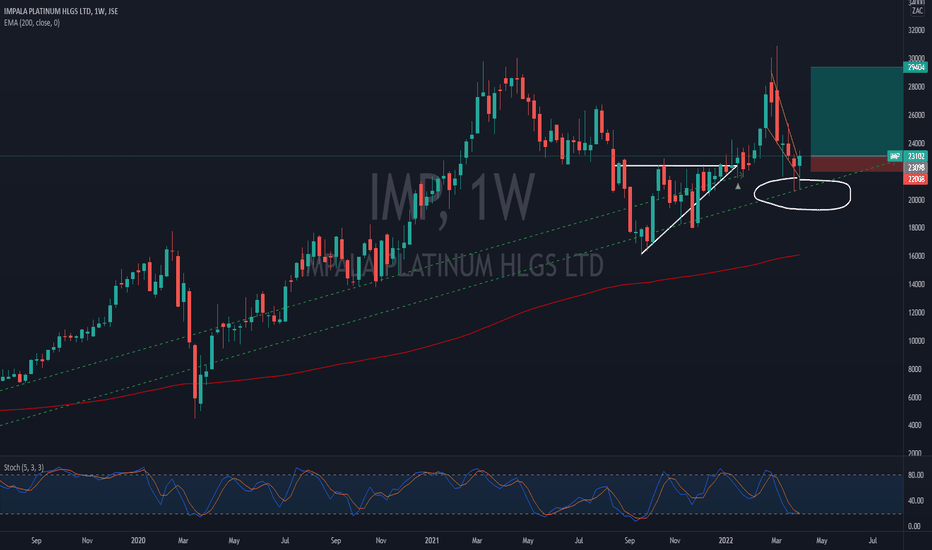Click the 10000 price axis label

[917, 341]
